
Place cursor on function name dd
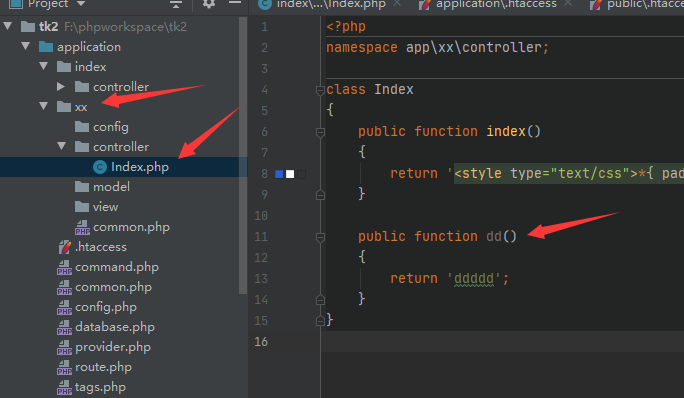pos(494,237)
